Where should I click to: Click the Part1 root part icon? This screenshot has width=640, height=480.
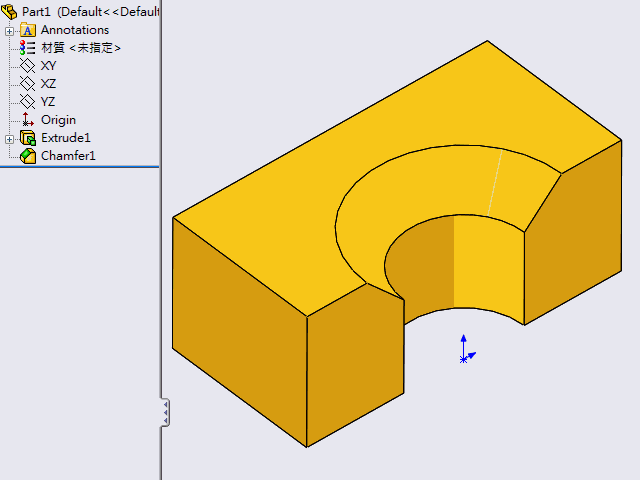point(9,12)
